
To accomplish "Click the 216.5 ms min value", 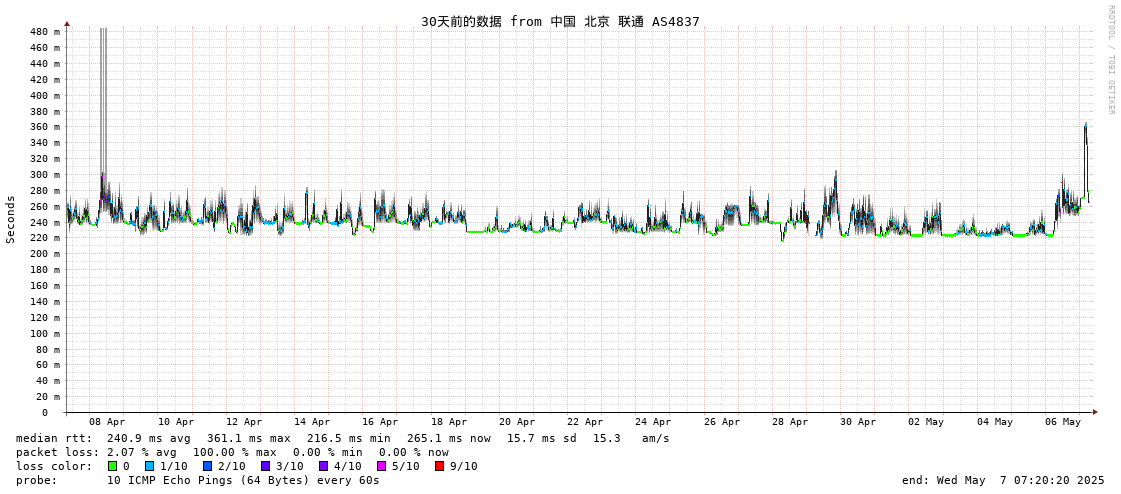I will [349, 438].
